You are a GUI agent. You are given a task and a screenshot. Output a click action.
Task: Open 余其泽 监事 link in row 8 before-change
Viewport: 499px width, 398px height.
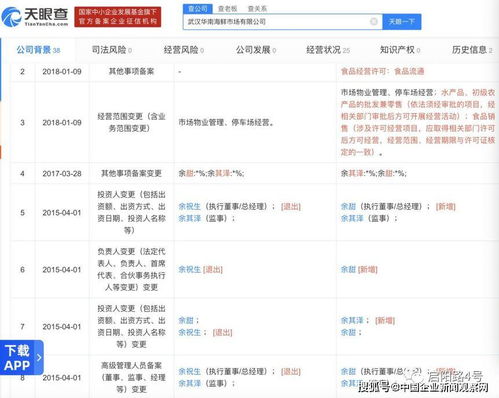(x=190, y=383)
